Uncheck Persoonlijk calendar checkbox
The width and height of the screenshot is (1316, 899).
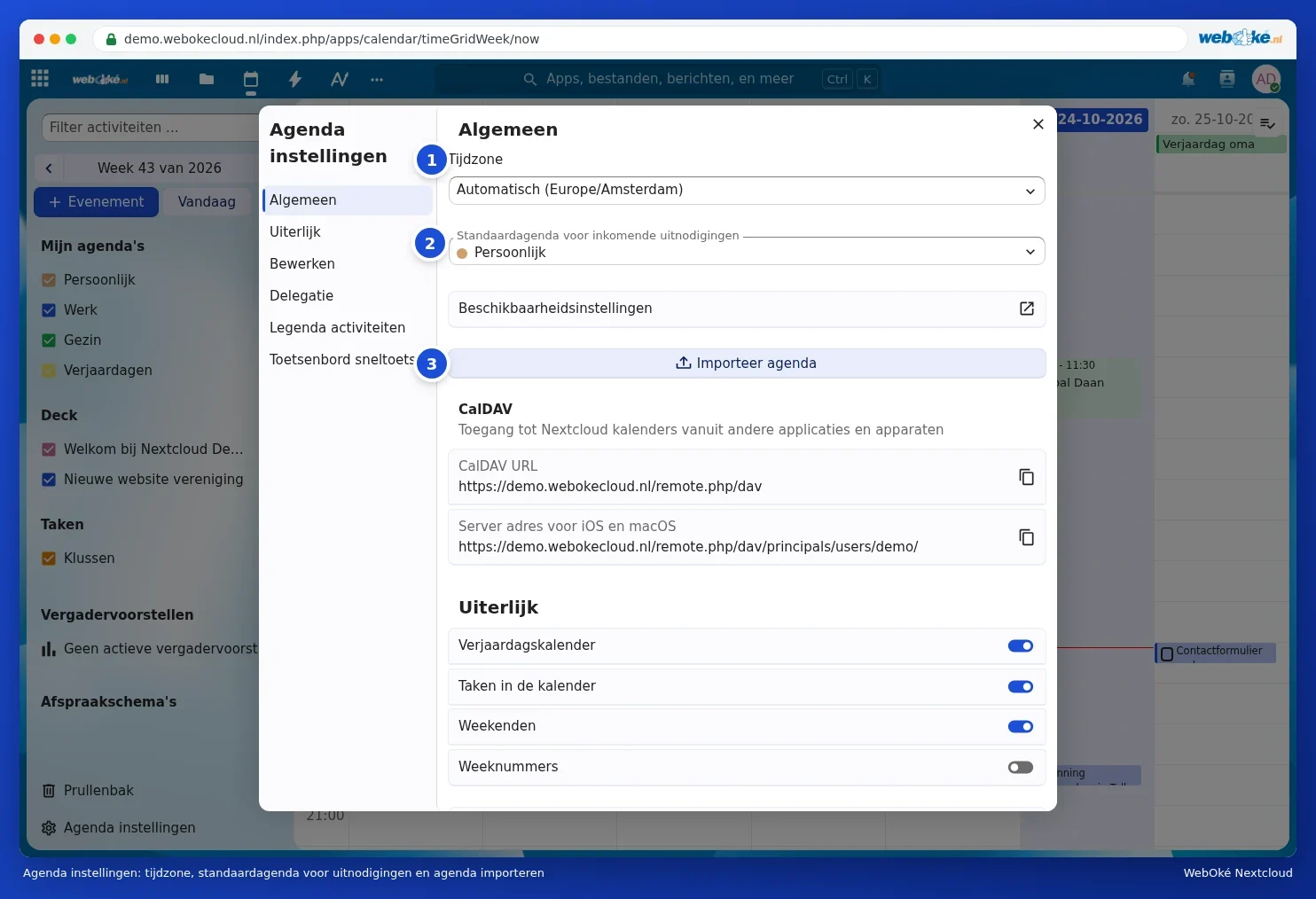pyautogui.click(x=49, y=280)
